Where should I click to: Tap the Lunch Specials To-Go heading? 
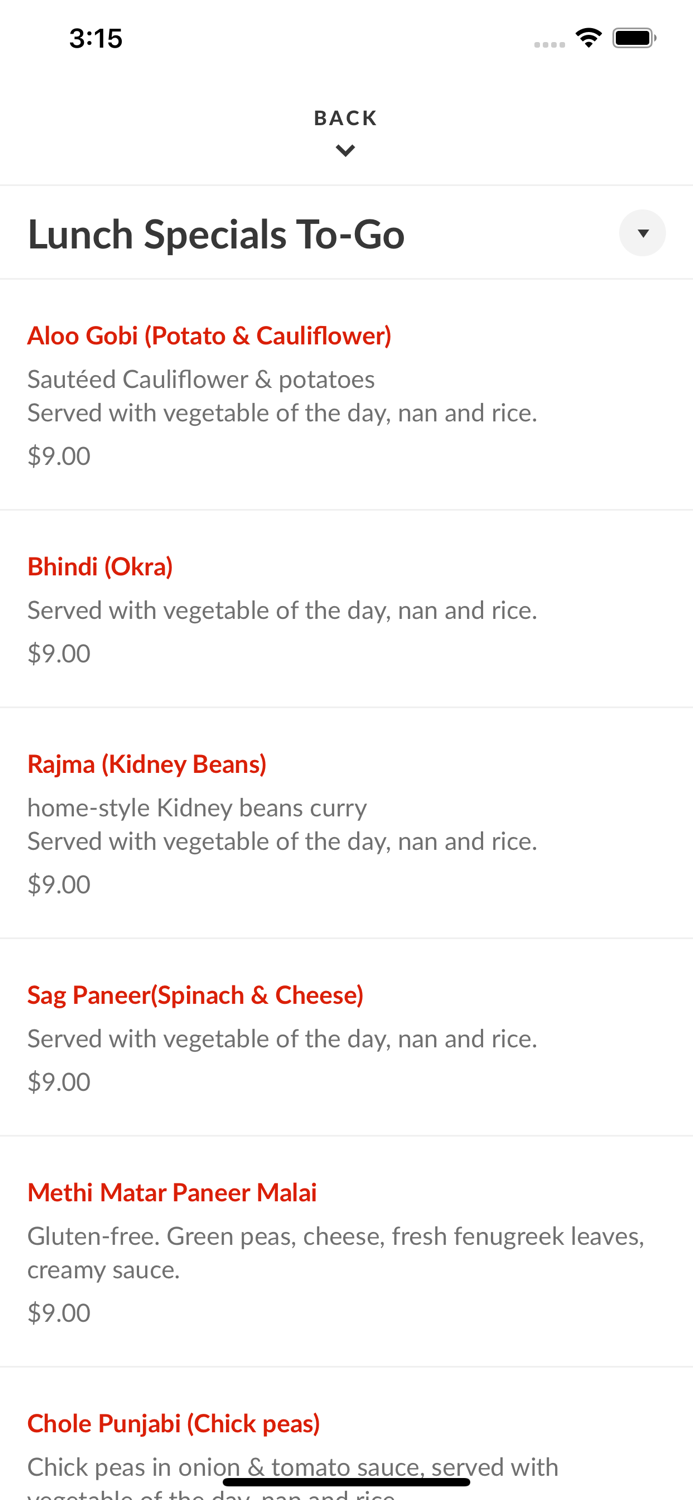216,235
